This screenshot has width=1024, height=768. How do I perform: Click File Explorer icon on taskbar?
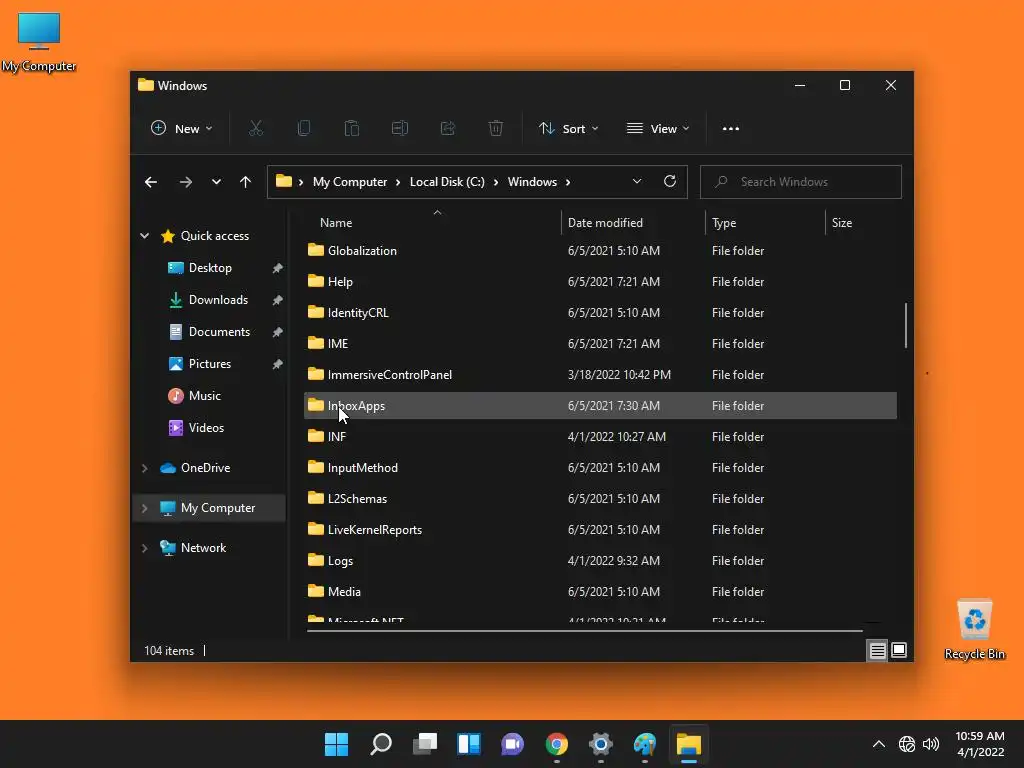pos(689,744)
